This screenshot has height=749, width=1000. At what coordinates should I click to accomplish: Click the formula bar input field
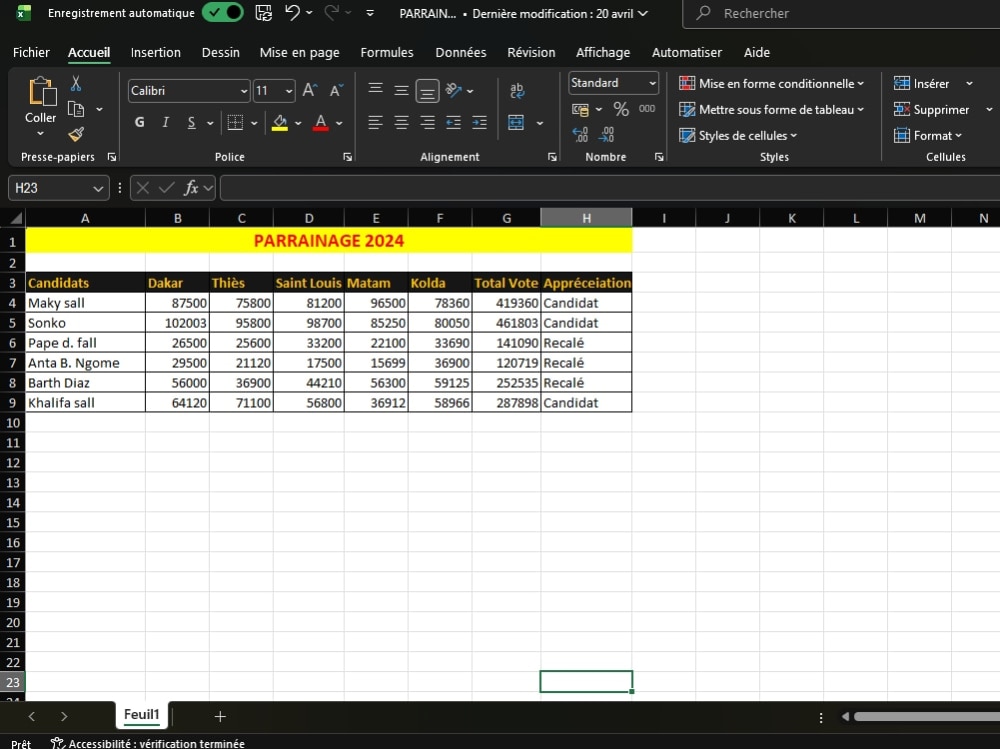pyautogui.click(x=610, y=188)
